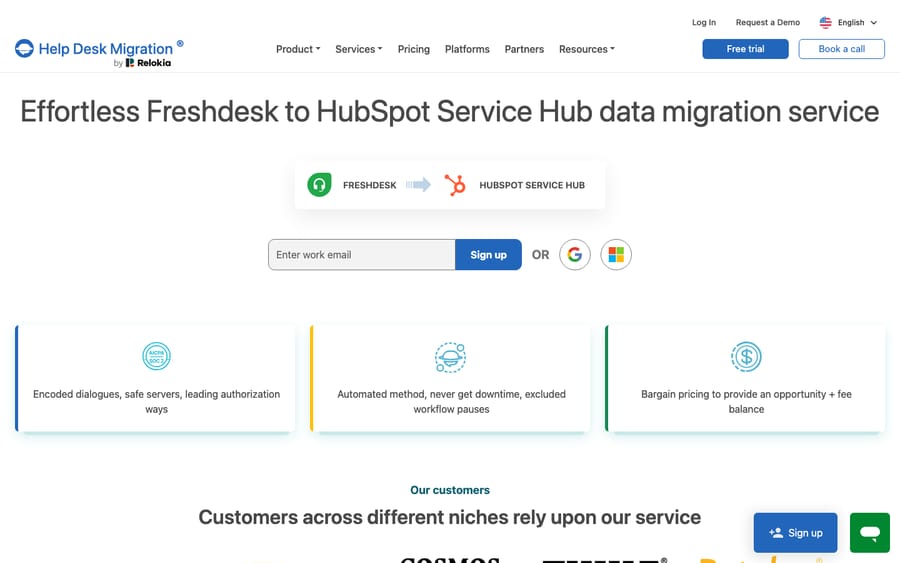This screenshot has width=900, height=563.
Task: Click the FRESHDESK label
Action: coord(370,185)
